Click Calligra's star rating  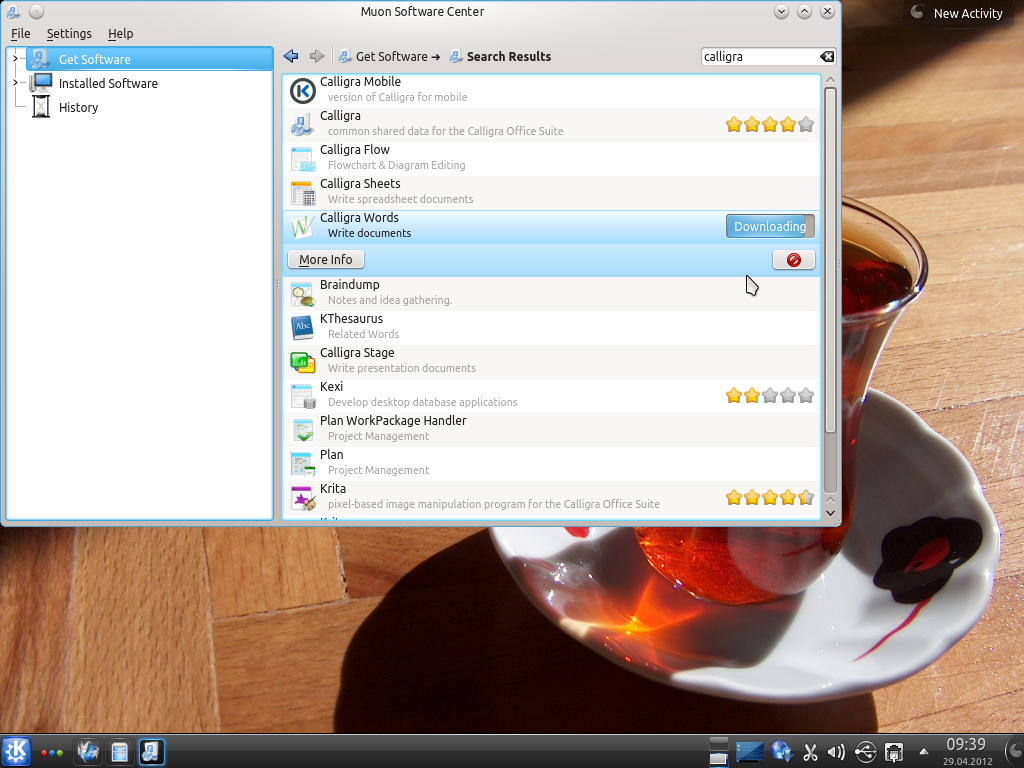pos(770,124)
